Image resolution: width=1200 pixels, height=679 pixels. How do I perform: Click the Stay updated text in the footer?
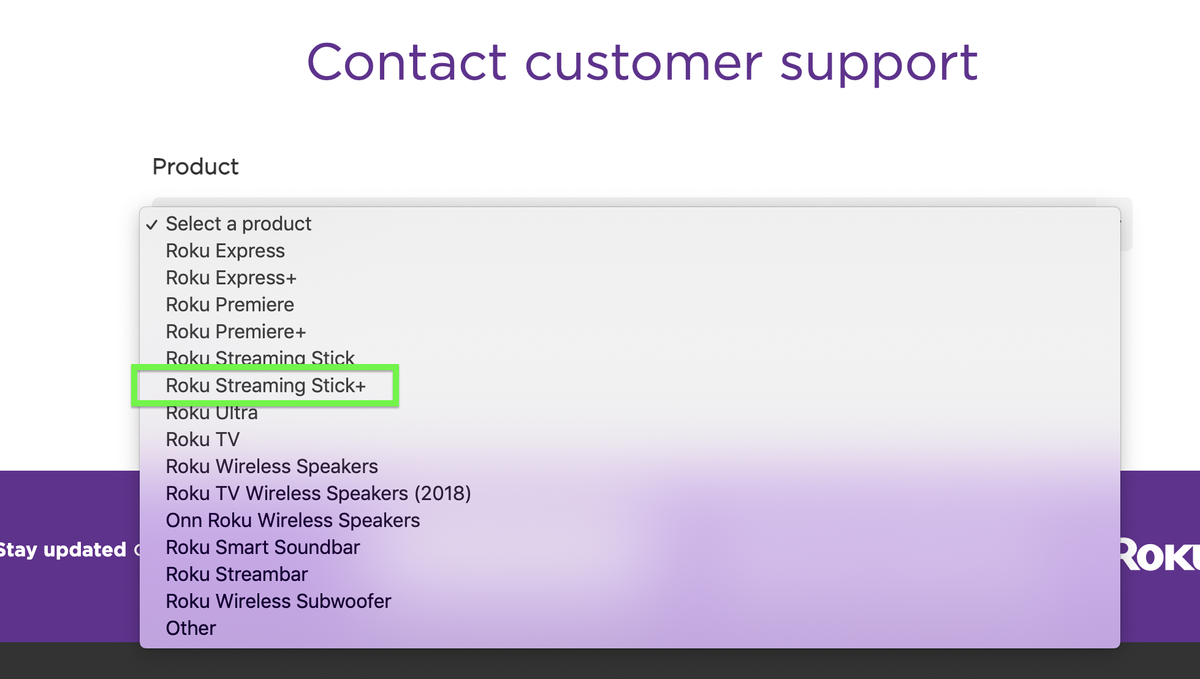point(60,549)
